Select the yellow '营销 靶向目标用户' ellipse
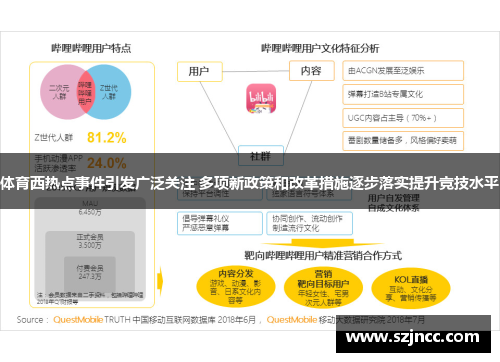Image resolution: width=500 pixels, height=362 pixels. [x=323, y=287]
